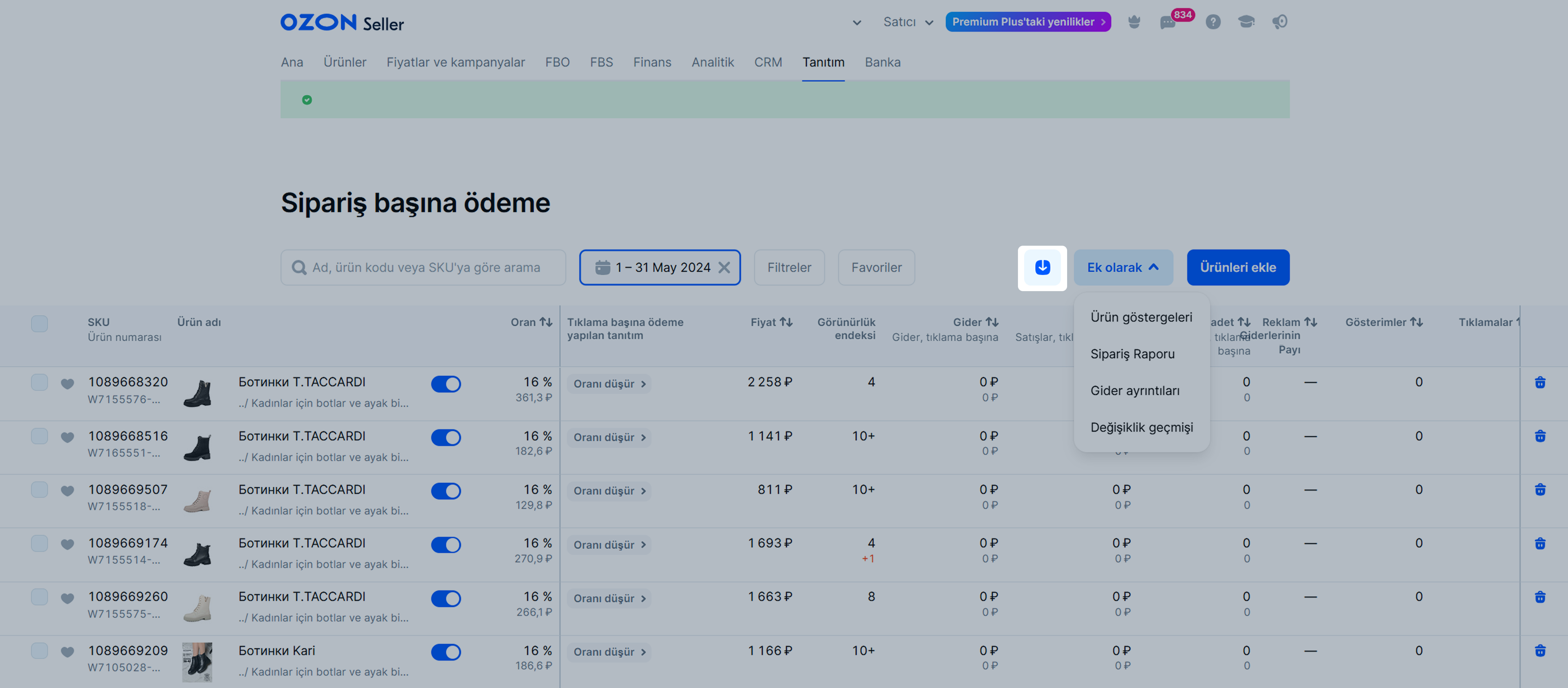Open the Filtreler button
The width and height of the screenshot is (1568, 688).
pos(789,268)
